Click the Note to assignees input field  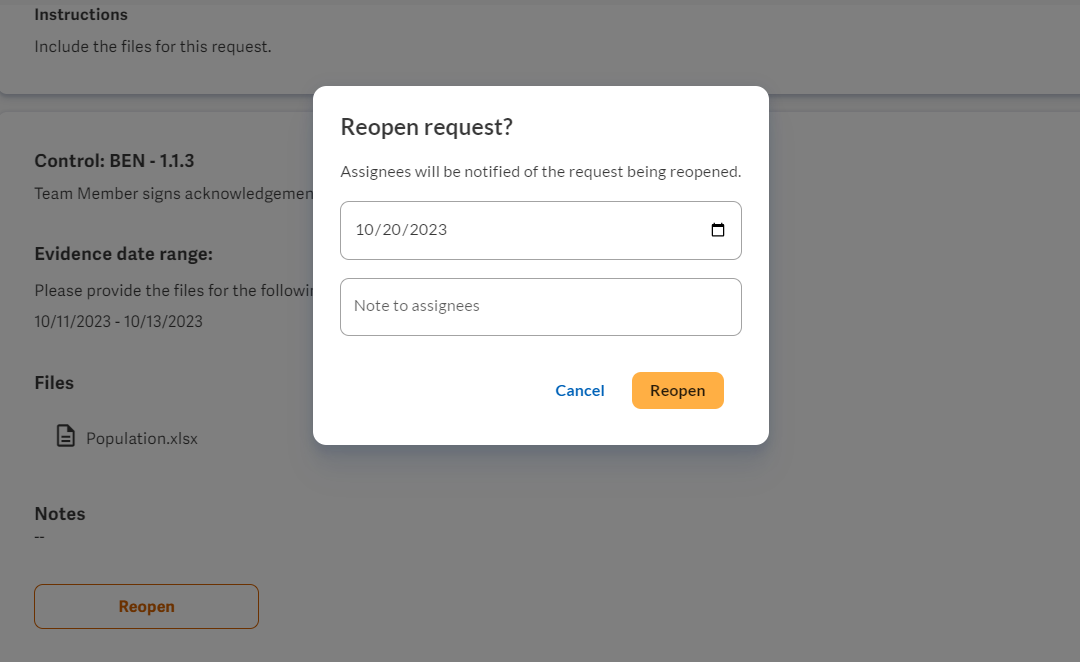tap(540, 306)
